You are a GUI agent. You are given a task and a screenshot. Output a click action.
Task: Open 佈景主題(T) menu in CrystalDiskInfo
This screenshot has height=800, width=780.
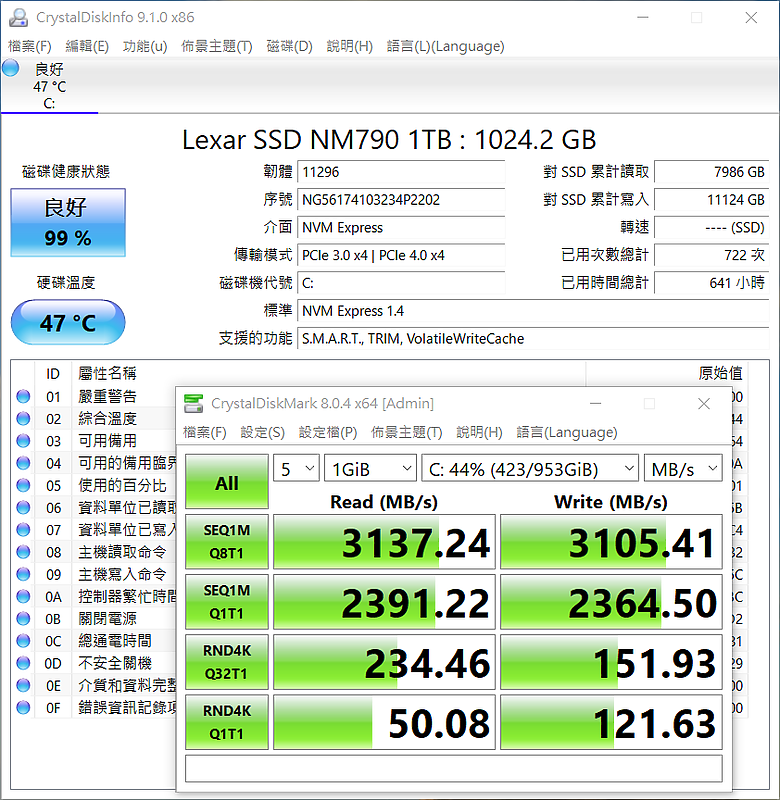tap(217, 46)
